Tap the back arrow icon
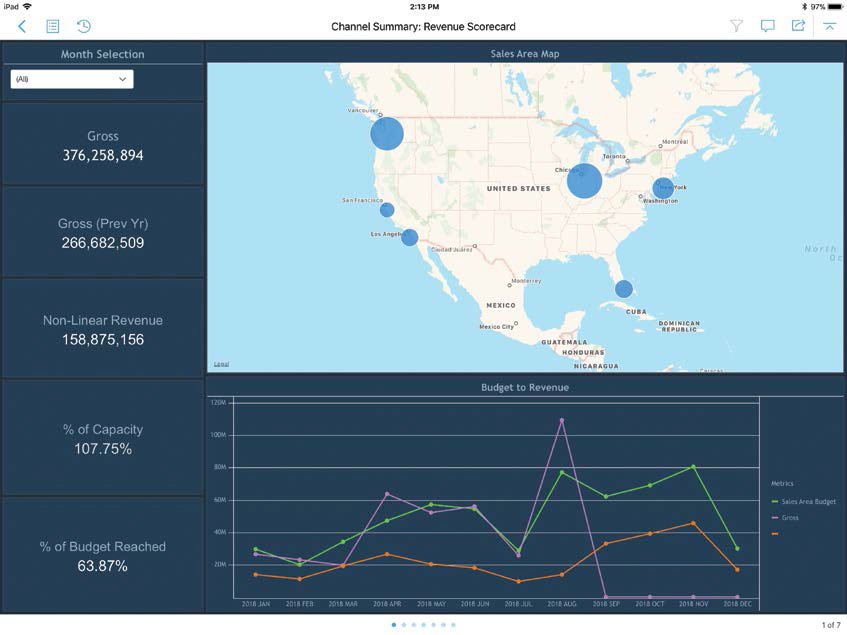The image size is (847, 635). (22, 26)
